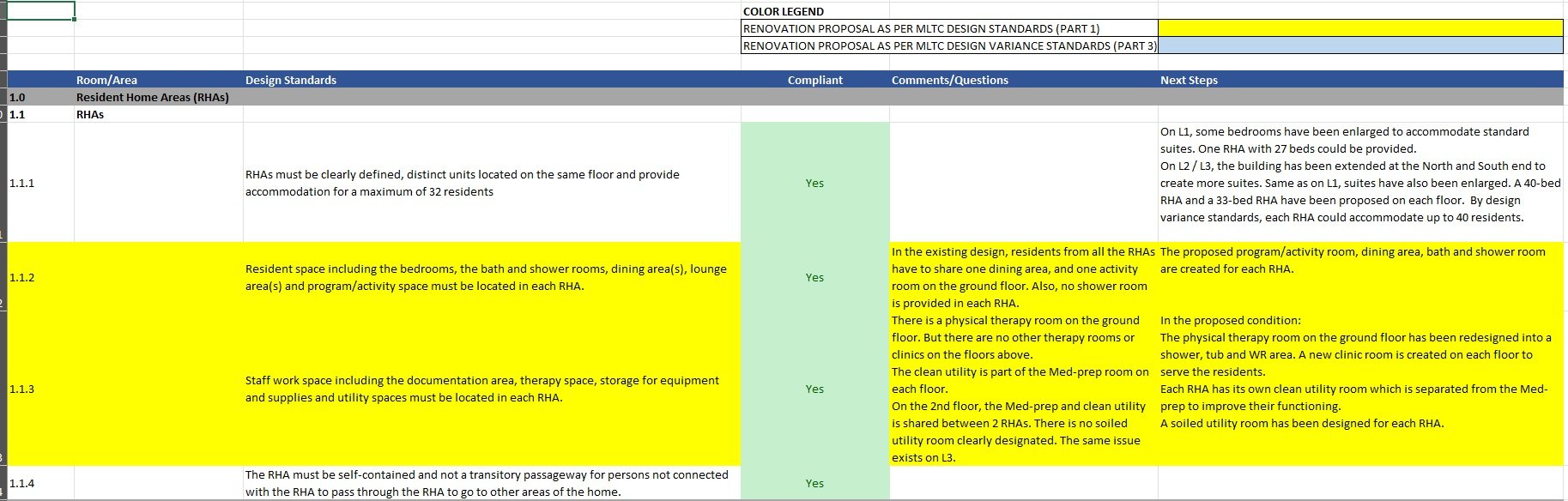Image resolution: width=1568 pixels, height=501 pixels.
Task: Click the empty Room/Area cell for row 1.1.2
Action: 159,277
